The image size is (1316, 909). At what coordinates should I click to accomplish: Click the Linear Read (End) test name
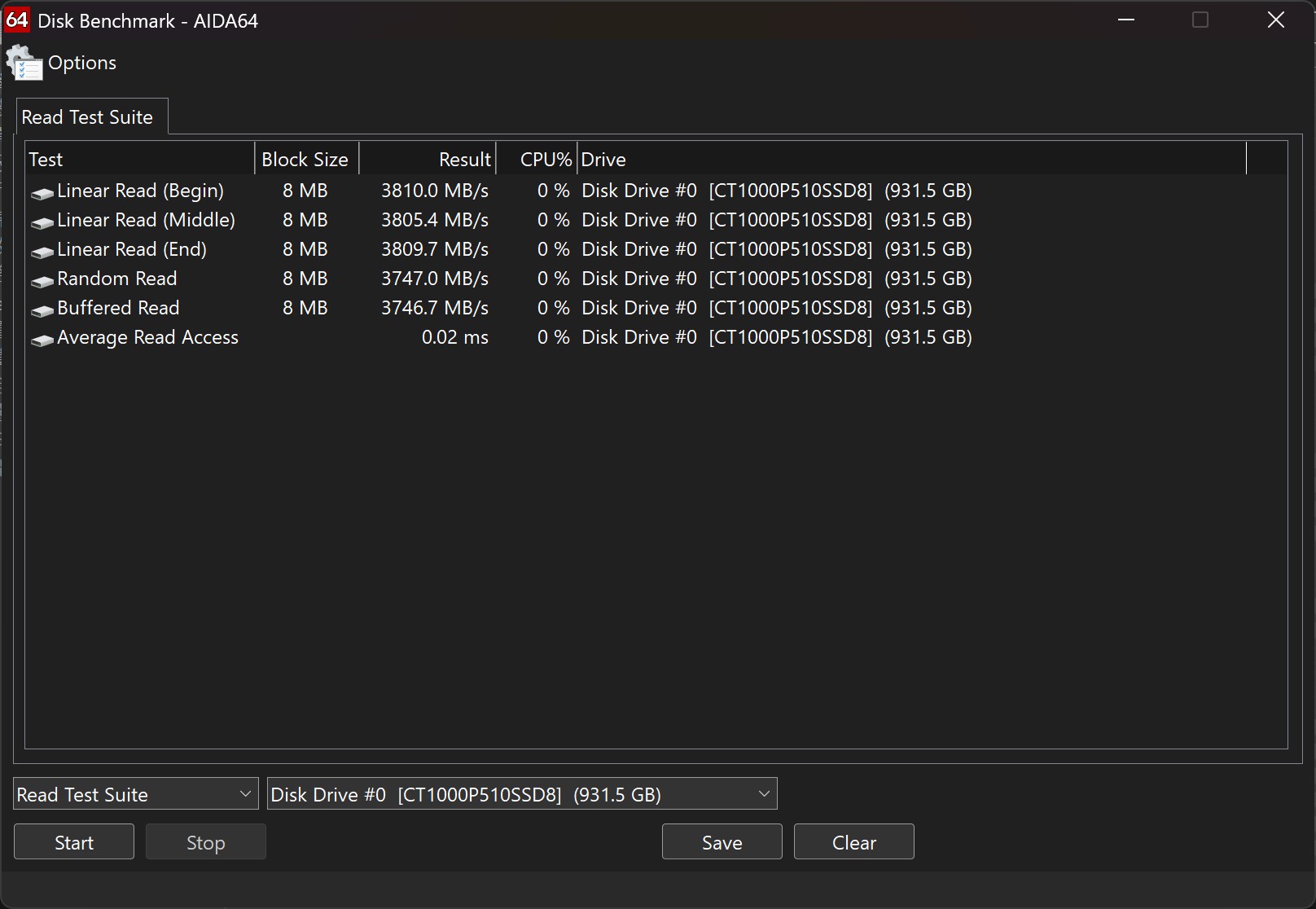coord(132,249)
